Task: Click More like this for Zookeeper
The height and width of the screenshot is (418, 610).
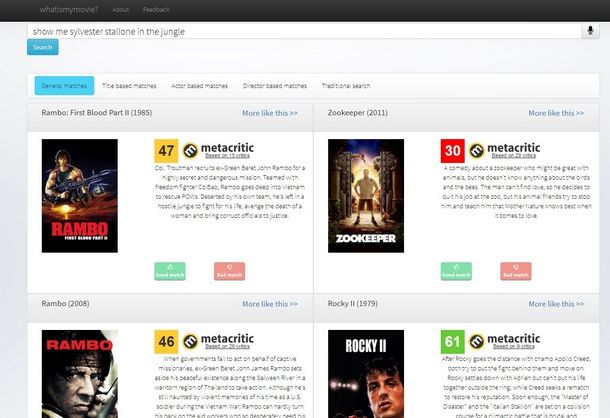Action: 556,113
